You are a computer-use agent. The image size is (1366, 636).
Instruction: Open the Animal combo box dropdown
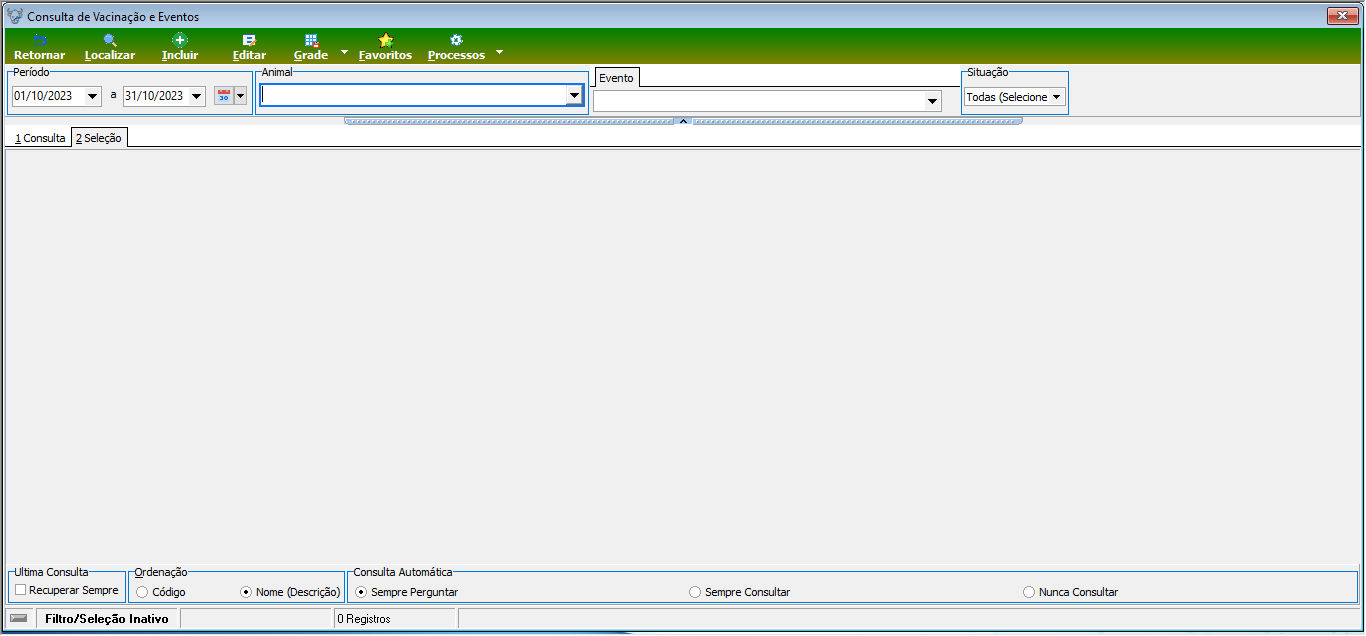click(x=574, y=96)
